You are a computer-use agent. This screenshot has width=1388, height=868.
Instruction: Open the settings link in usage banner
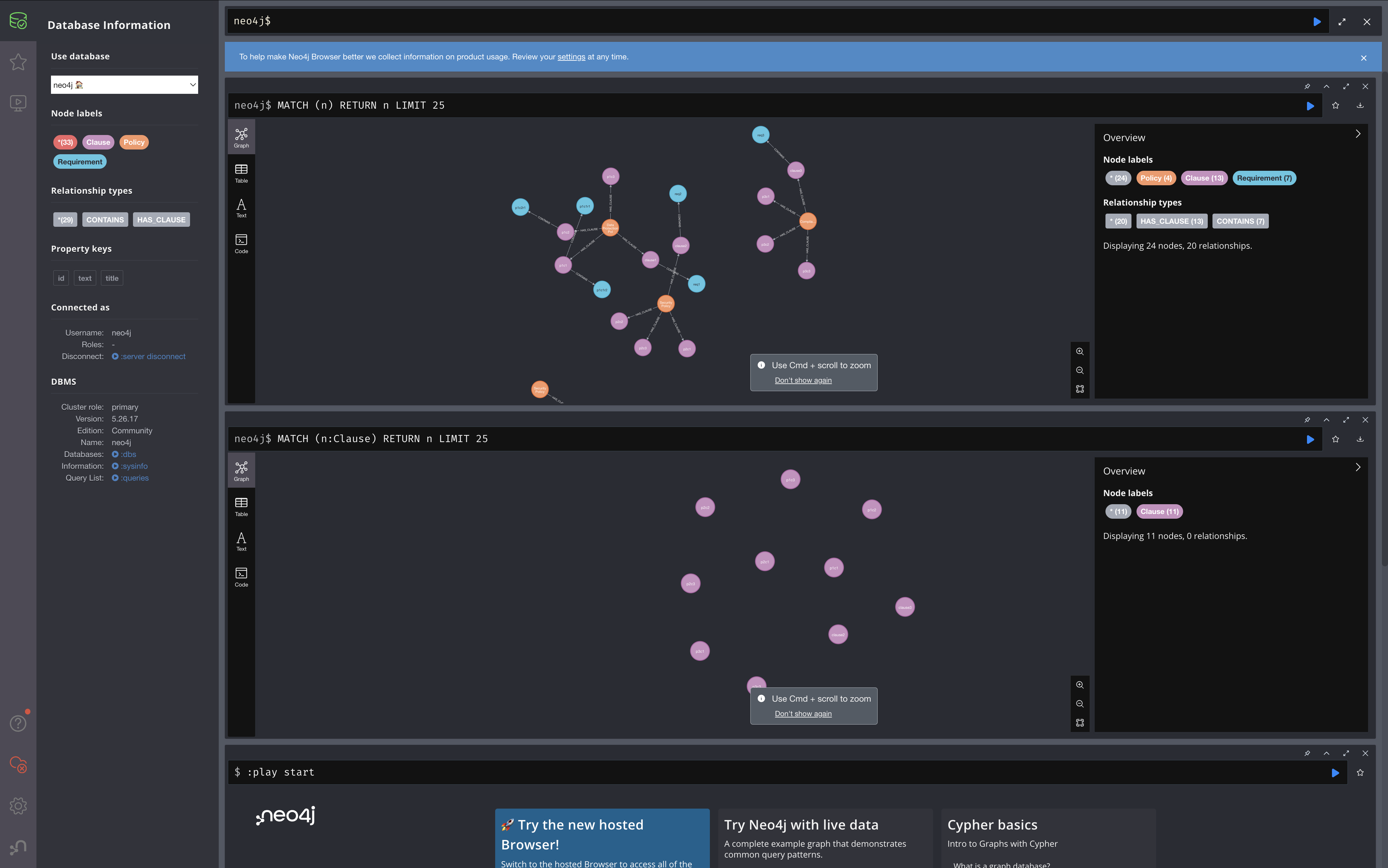point(571,57)
